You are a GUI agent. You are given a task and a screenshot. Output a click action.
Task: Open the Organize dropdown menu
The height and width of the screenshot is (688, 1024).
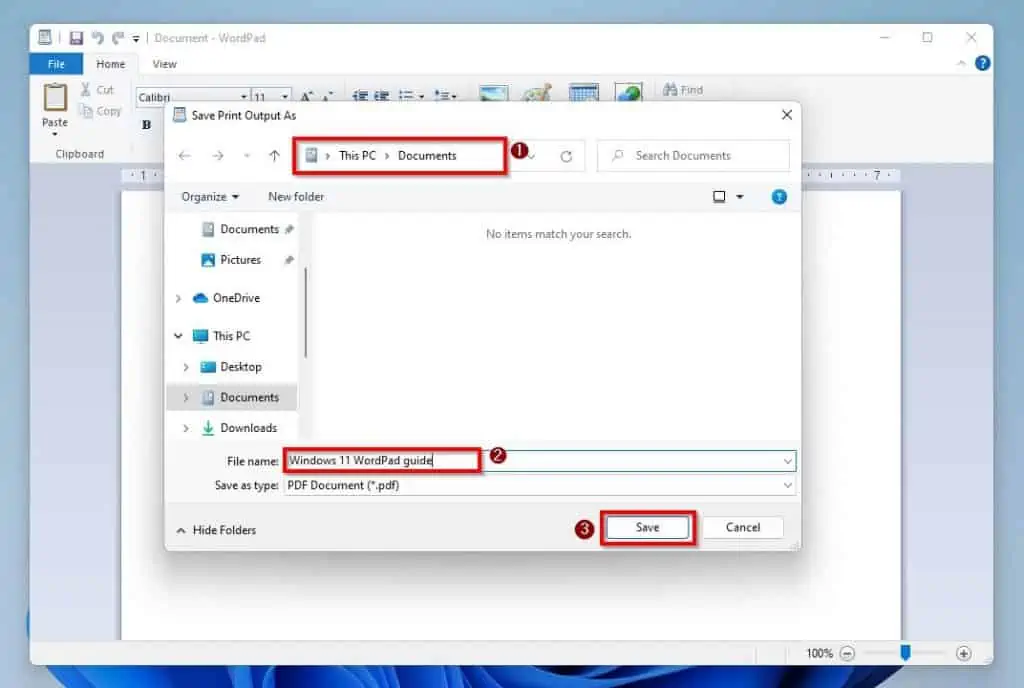tap(210, 197)
